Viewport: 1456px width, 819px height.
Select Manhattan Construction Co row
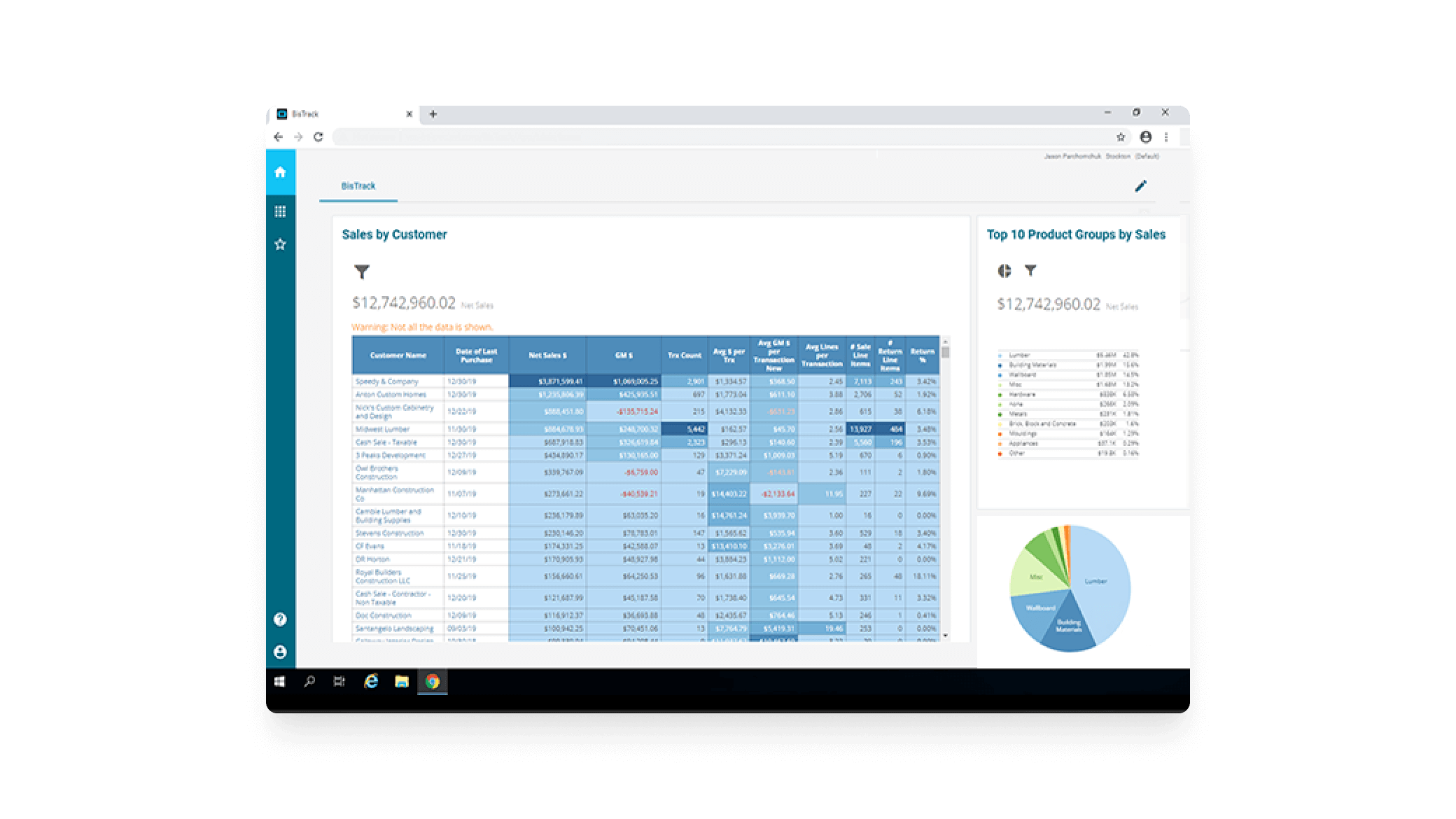click(645, 494)
